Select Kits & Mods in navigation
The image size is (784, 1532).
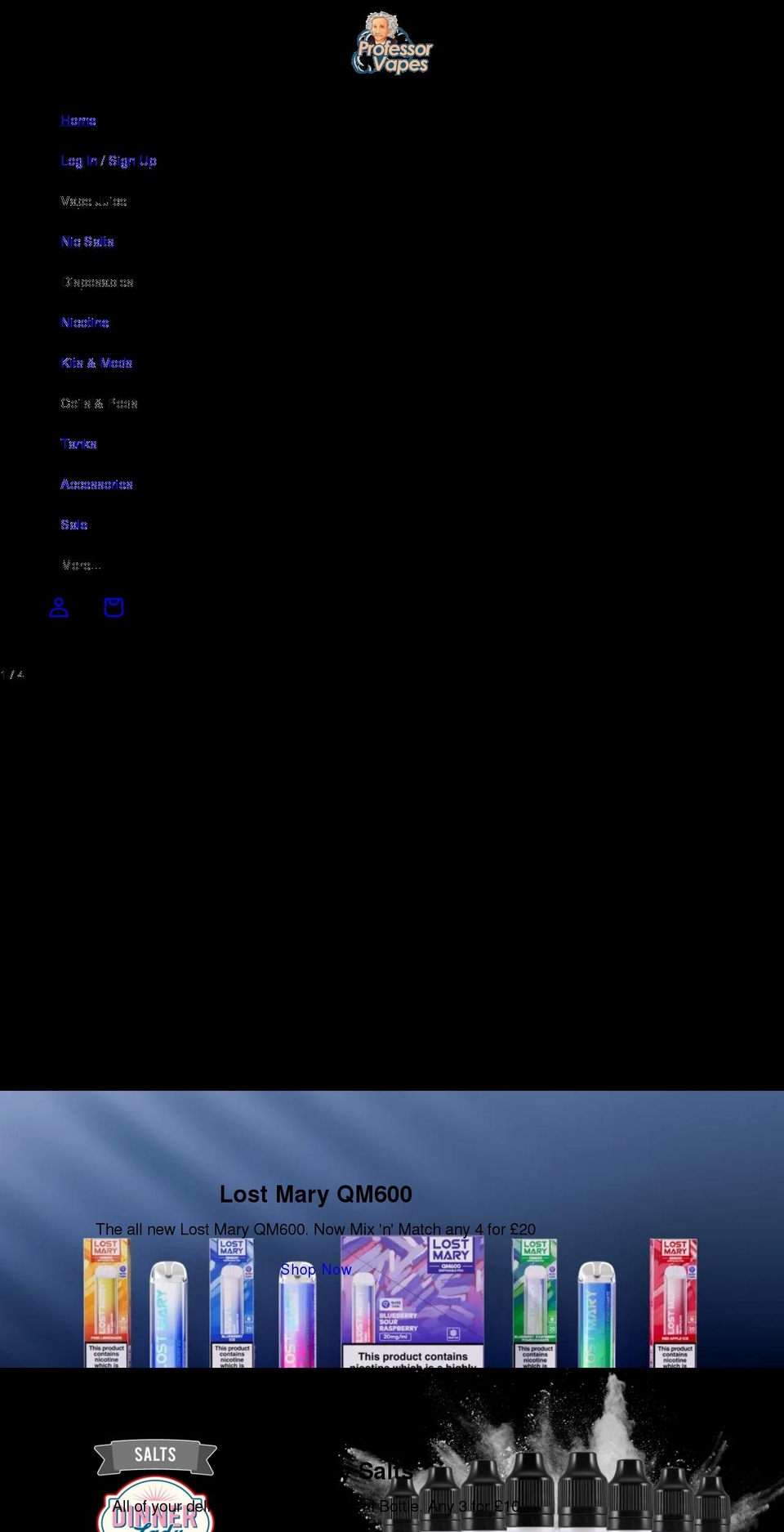click(x=96, y=363)
